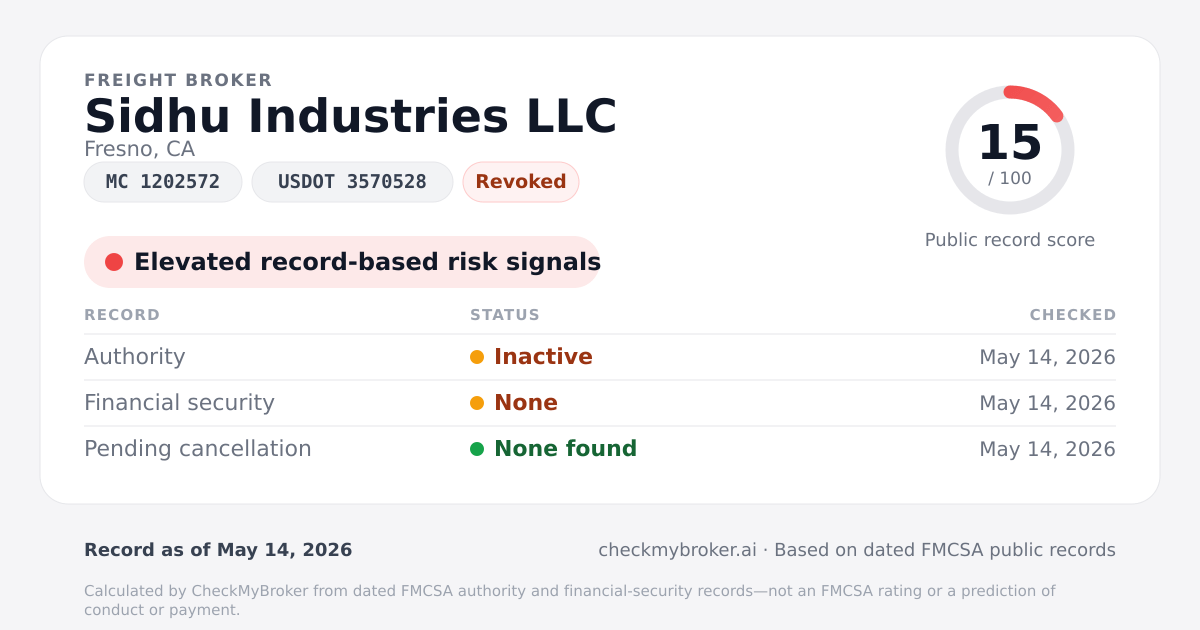
Task: Select the MC 1202572 badge
Action: point(163,182)
